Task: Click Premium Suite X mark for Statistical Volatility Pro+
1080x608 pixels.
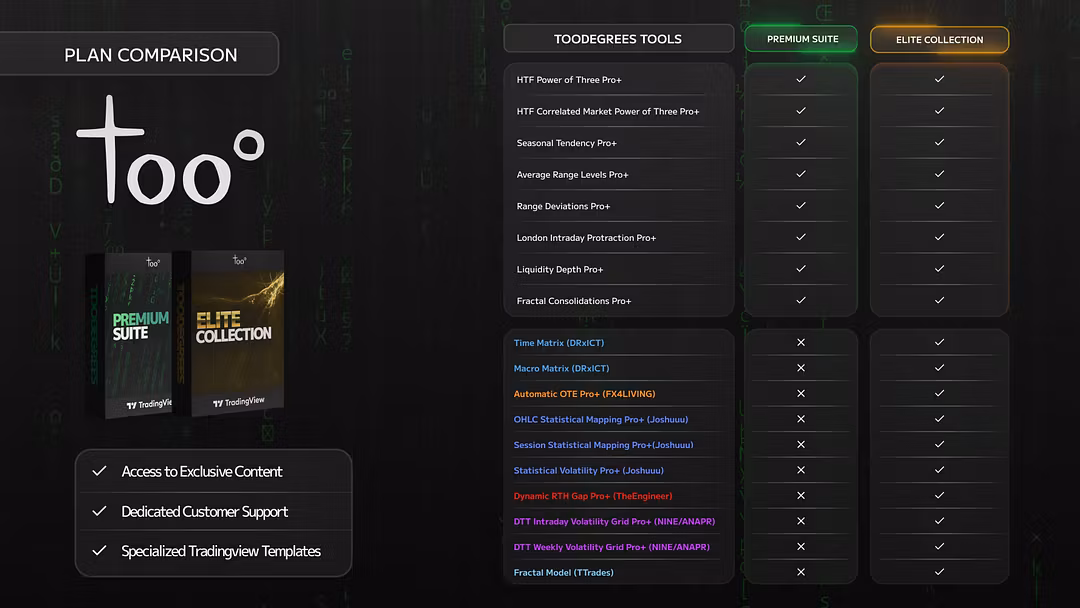Action: (x=801, y=470)
